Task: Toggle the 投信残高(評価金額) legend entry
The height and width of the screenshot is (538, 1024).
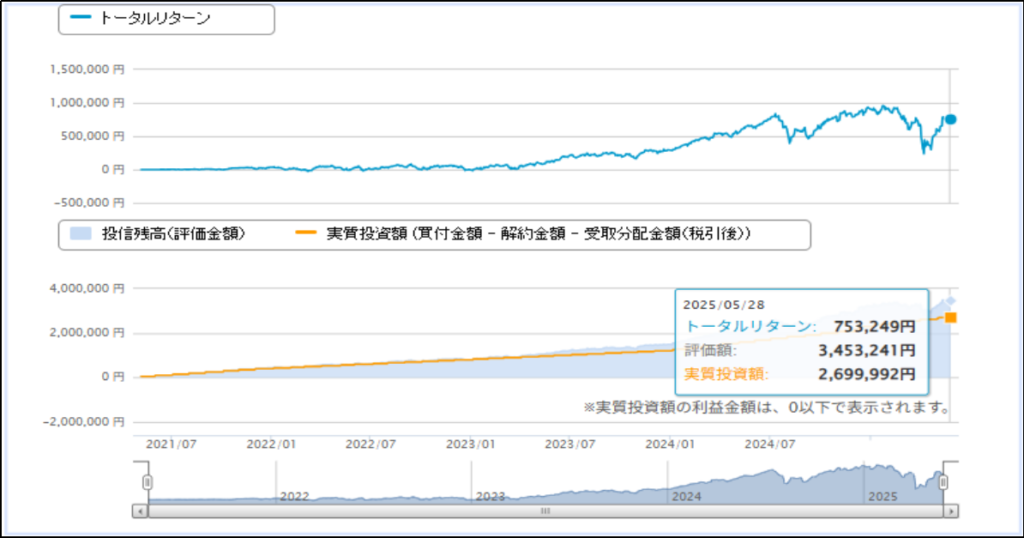Action: [157, 233]
